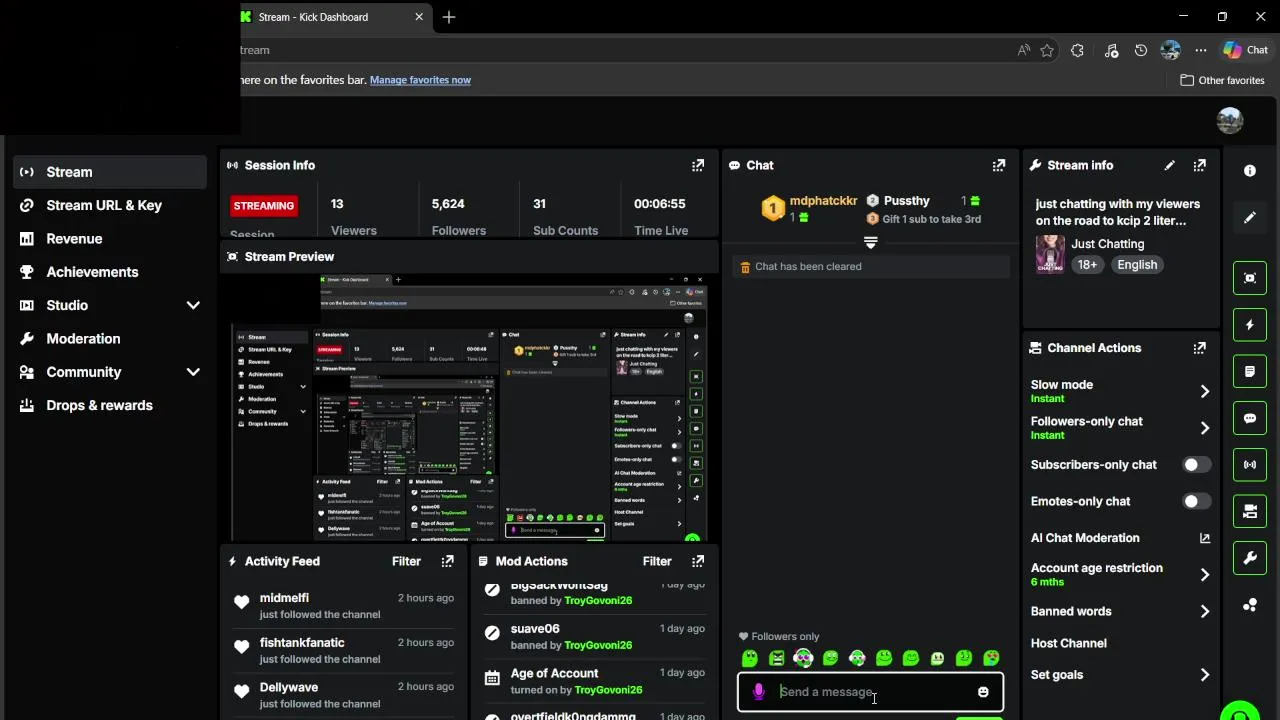Insert the last emote in quick row
Image resolution: width=1280 pixels, height=720 pixels.
pos(991,658)
